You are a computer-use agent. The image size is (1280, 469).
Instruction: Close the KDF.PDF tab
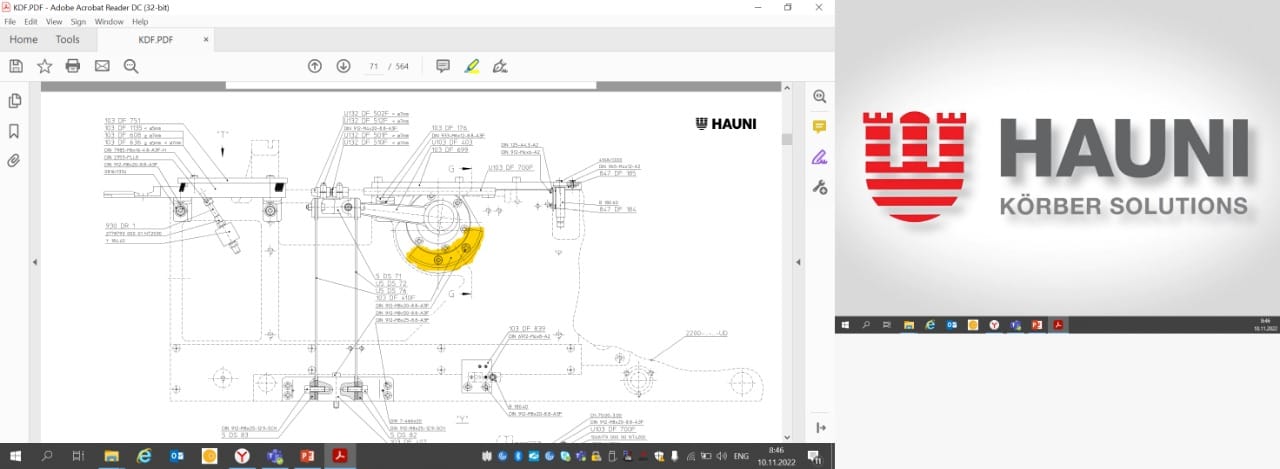click(207, 40)
